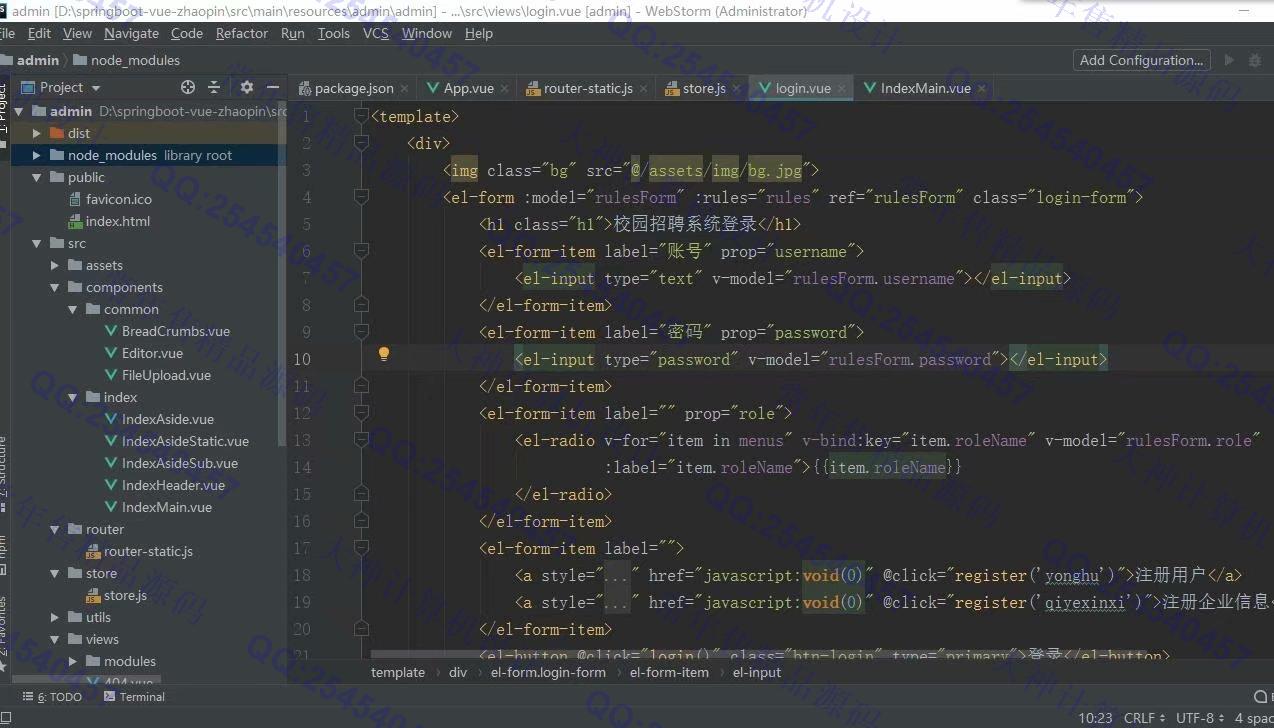The width and height of the screenshot is (1274, 728).
Task: Click the Run arrow icon next to Add Configuration
Action: coord(1230,60)
